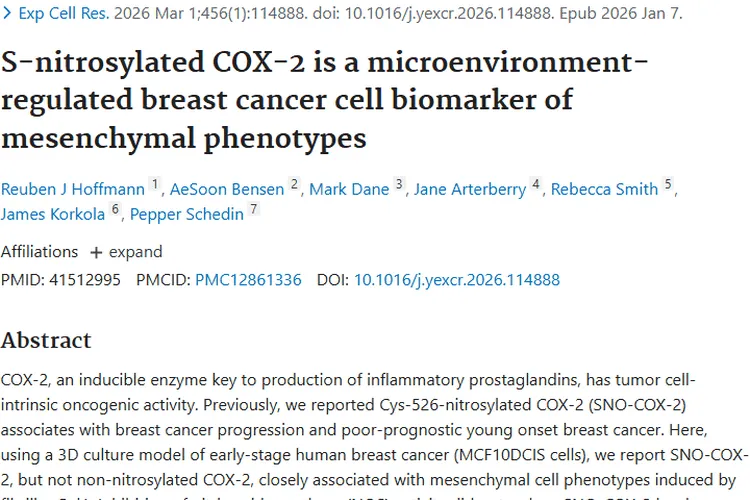
Task: Click affiliation superscript 3 after Dane
Action: pos(399,185)
